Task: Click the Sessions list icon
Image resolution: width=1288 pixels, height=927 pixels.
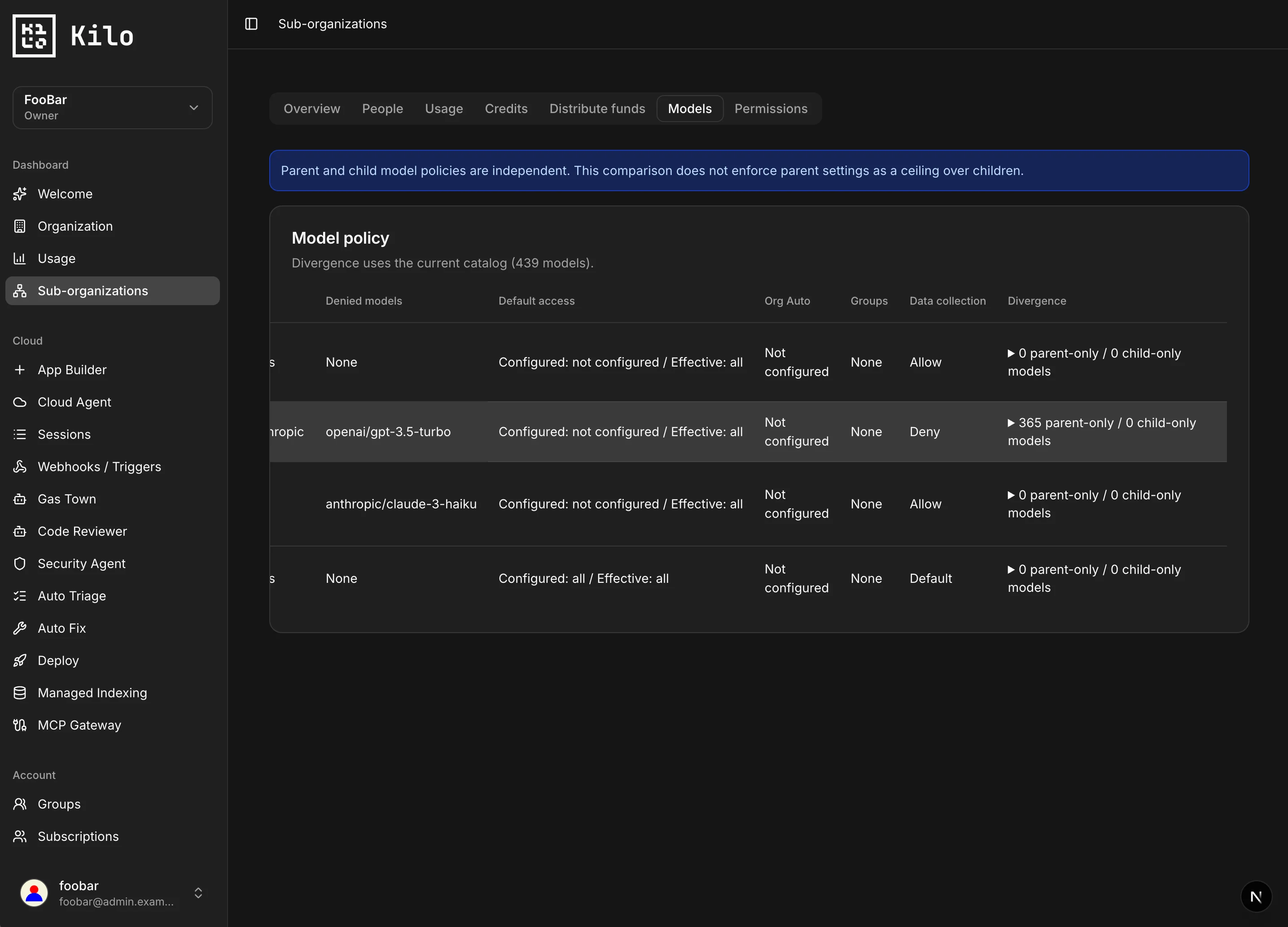Action: coord(20,434)
